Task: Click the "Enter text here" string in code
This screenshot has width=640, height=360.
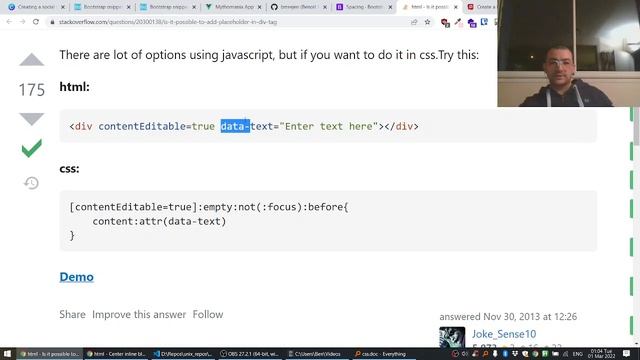Action: pyautogui.click(x=329, y=127)
